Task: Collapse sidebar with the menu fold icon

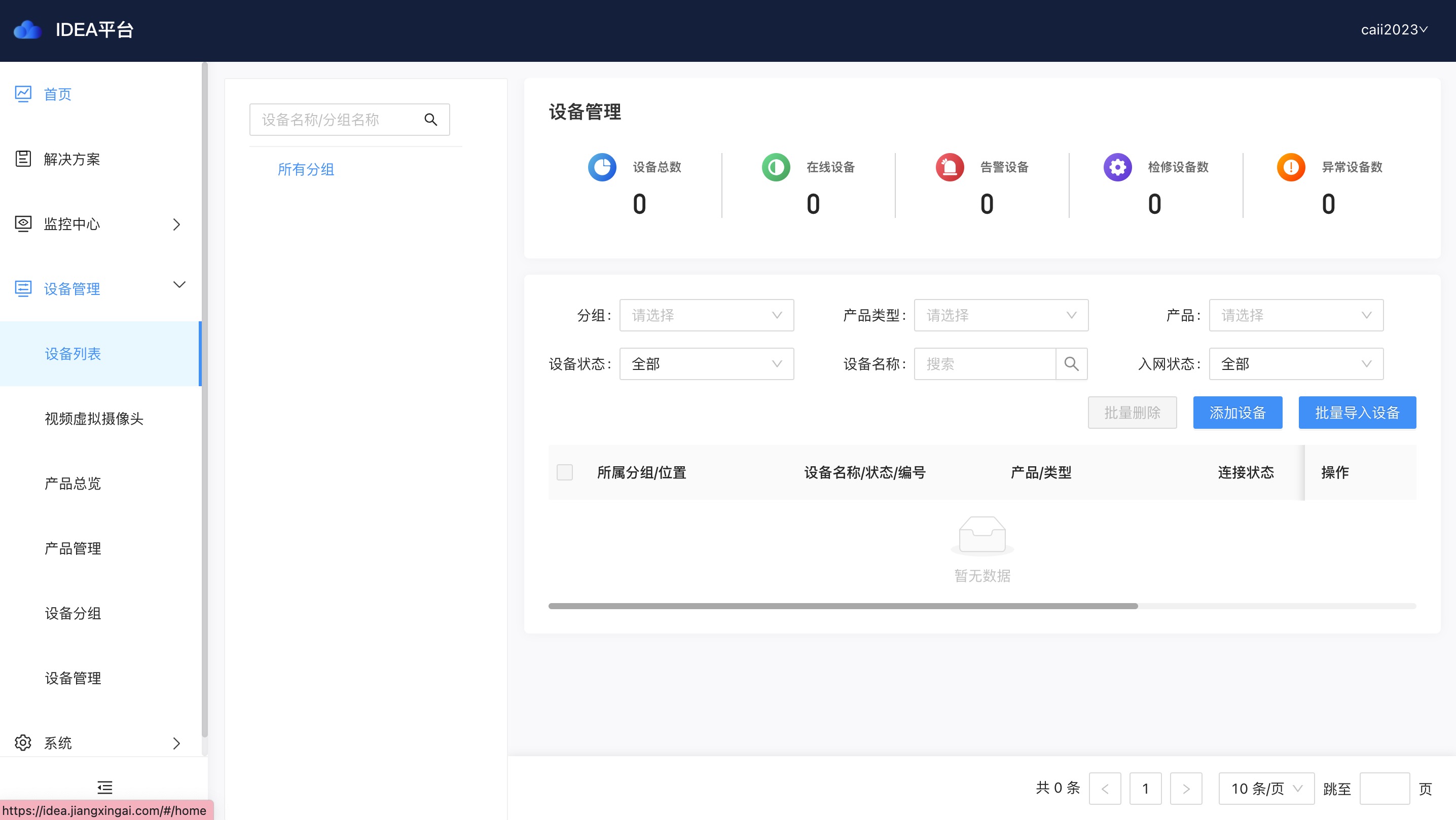Action: [104, 787]
